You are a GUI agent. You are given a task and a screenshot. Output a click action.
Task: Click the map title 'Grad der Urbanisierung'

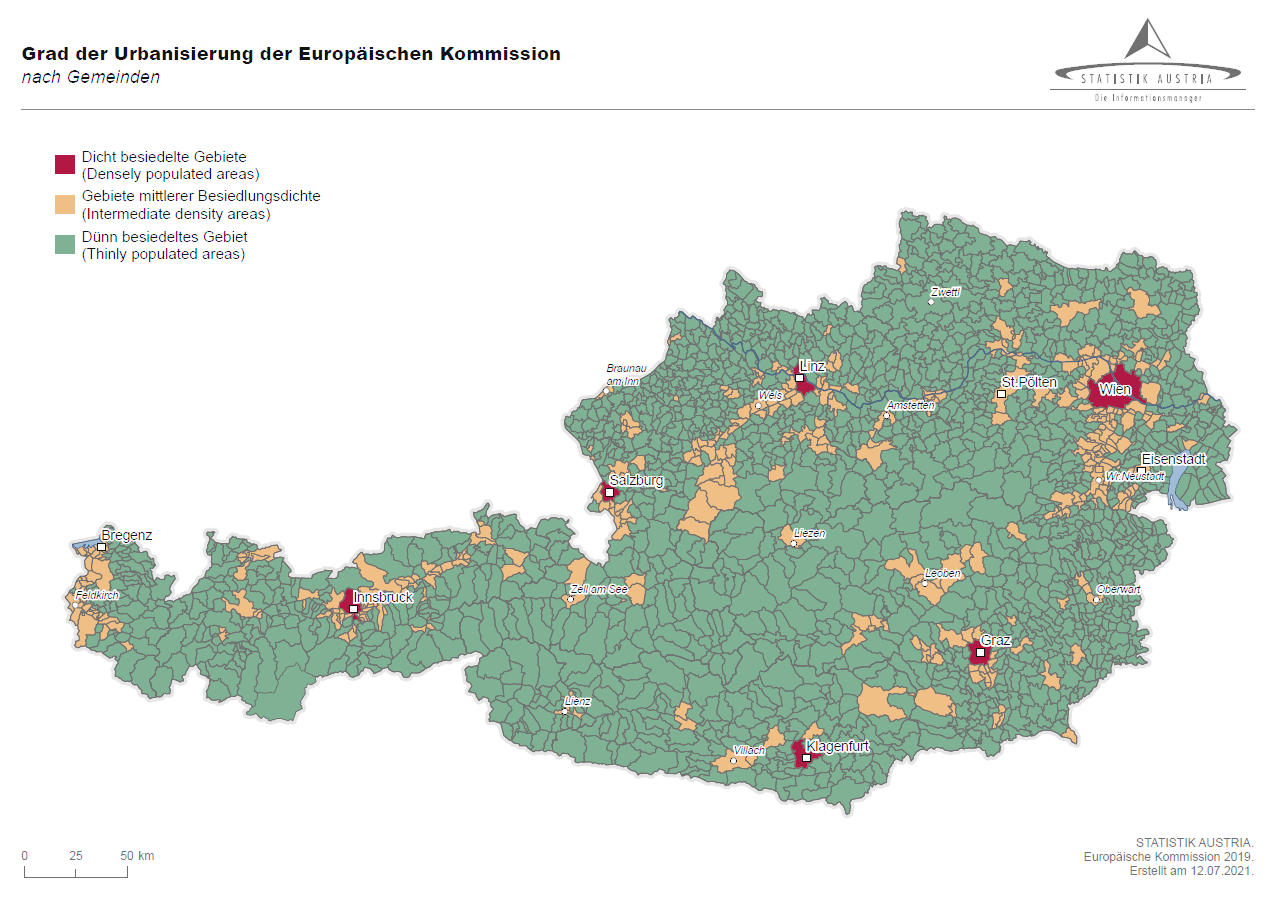292,53
